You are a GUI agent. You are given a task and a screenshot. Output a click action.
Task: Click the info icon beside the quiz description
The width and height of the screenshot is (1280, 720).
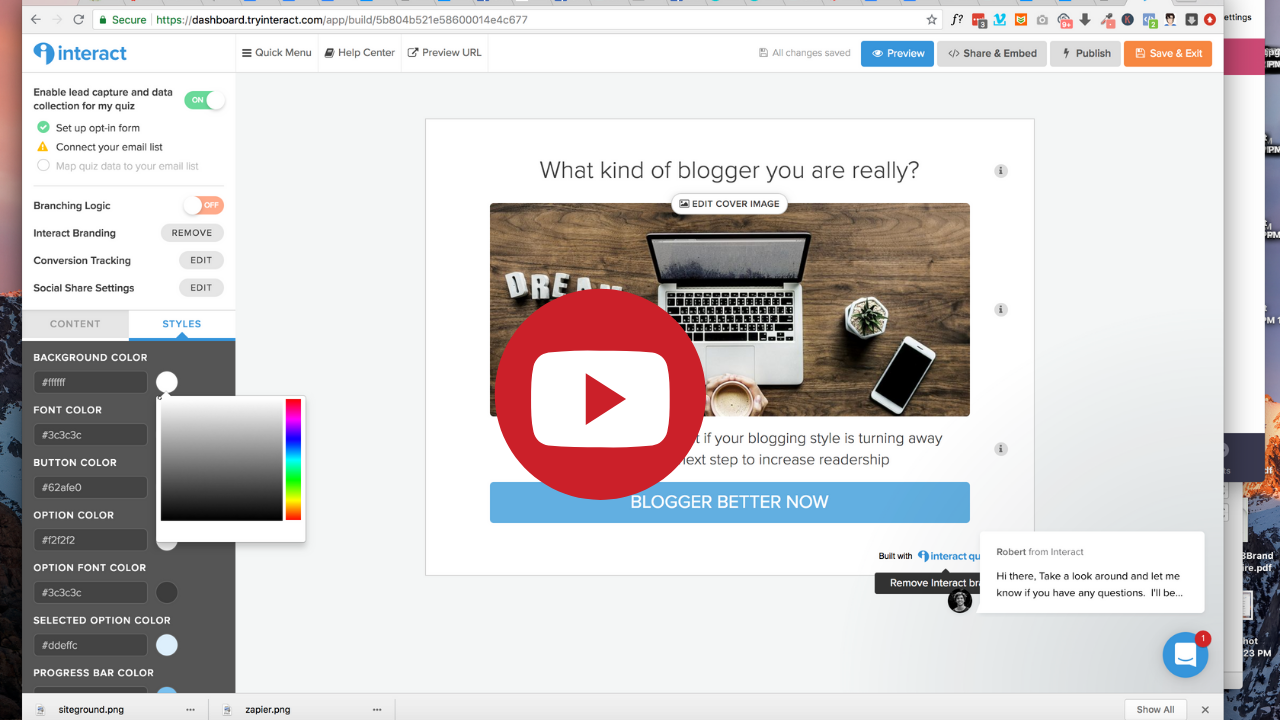[1001, 449]
